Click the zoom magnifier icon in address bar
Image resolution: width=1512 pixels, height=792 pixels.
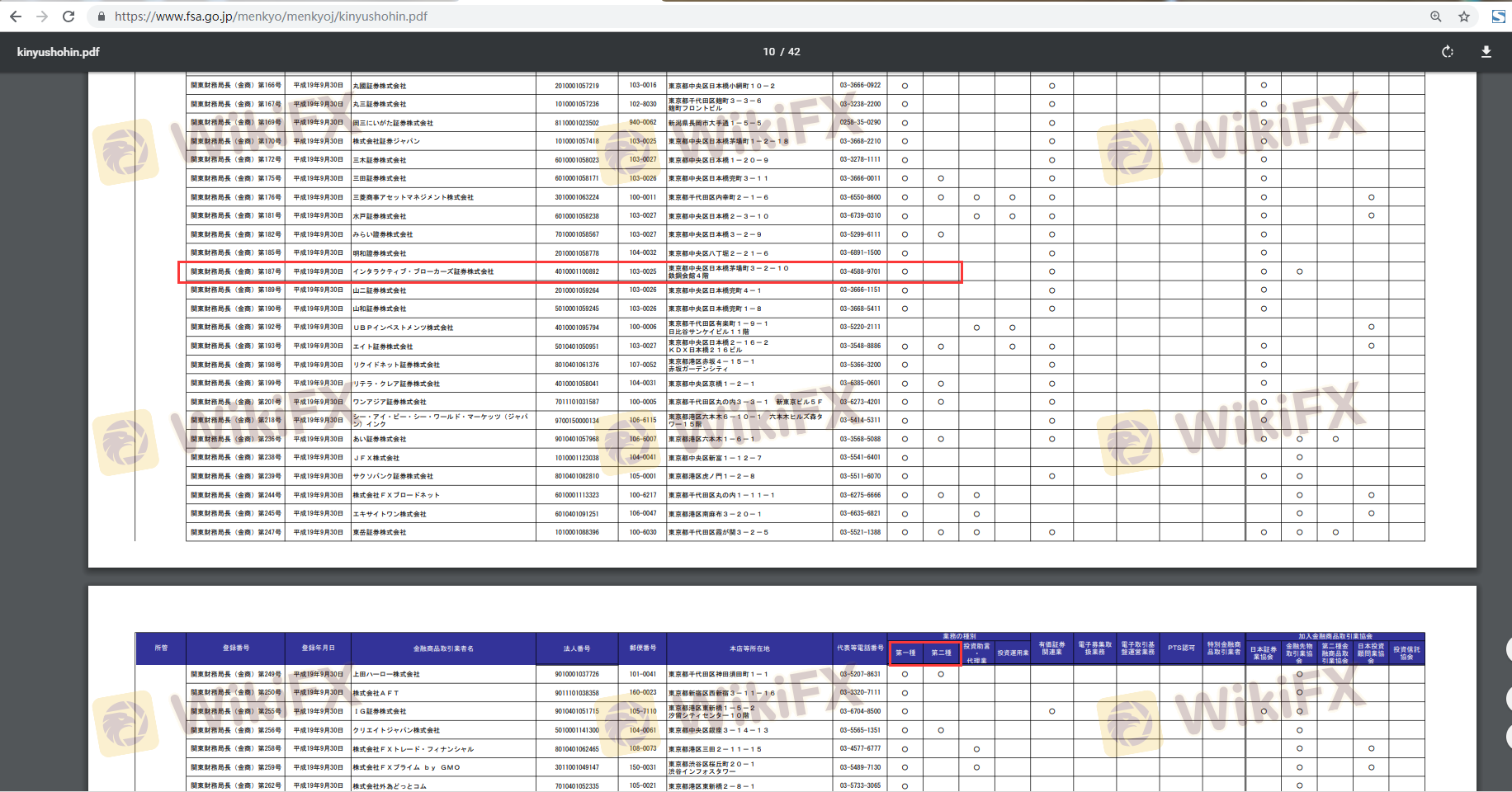(x=1436, y=16)
